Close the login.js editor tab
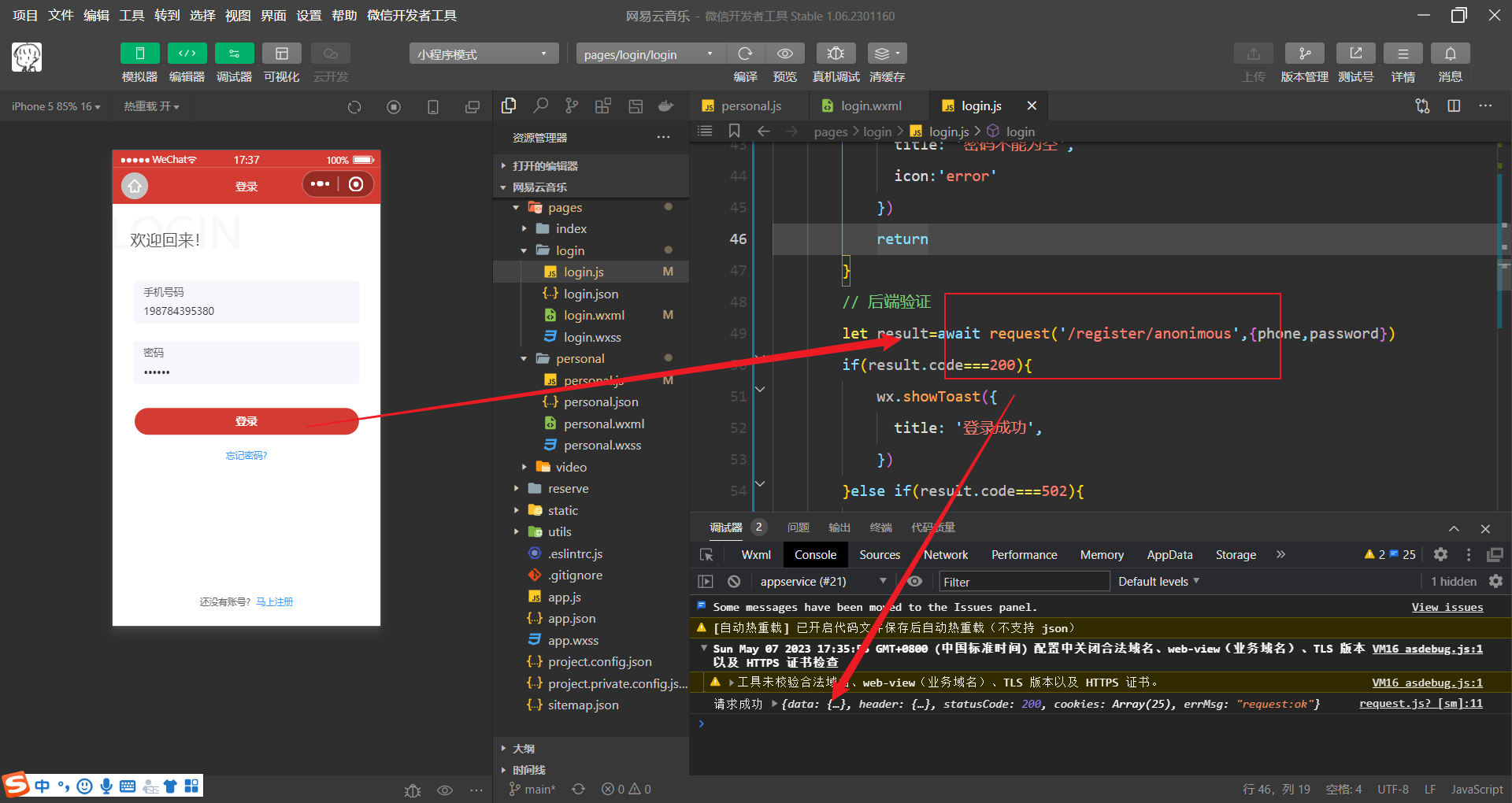 1032,105
